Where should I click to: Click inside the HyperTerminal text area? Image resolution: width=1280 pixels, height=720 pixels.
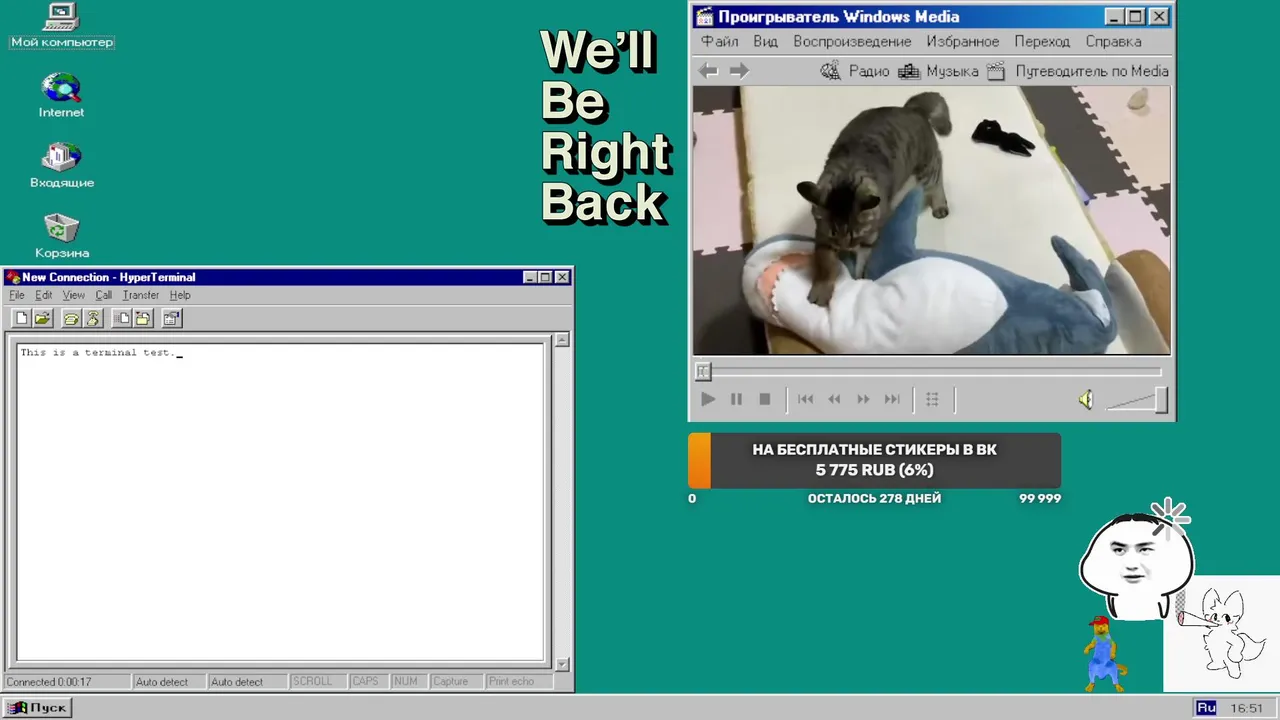point(281,502)
